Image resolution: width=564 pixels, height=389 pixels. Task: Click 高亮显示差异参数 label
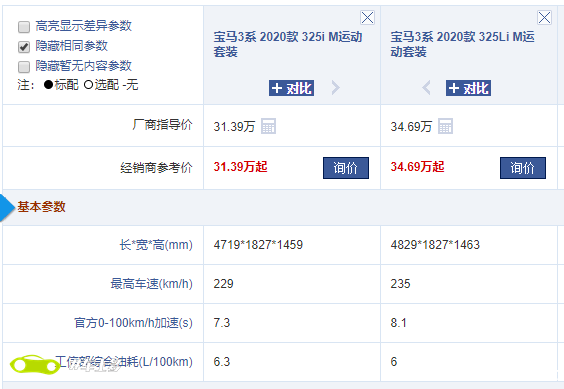coord(83,26)
